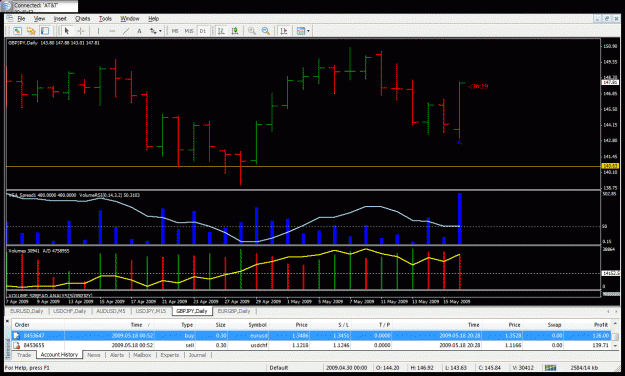Click the connection status bars icon

tap(550, 368)
